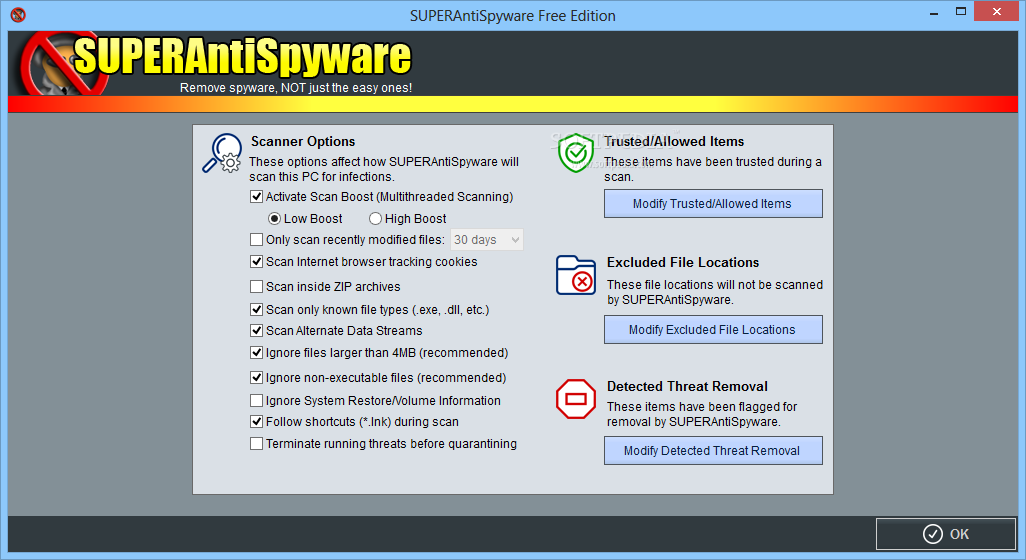Minimize the SUPERAntiSpyware window
Viewport: 1026px width, 560px height.
(x=934, y=12)
